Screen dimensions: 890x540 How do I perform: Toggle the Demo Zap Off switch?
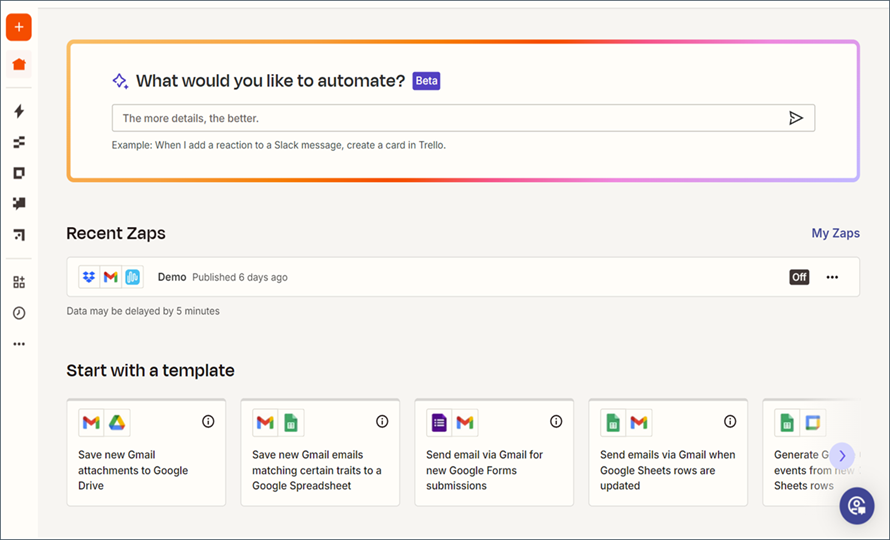pos(799,277)
